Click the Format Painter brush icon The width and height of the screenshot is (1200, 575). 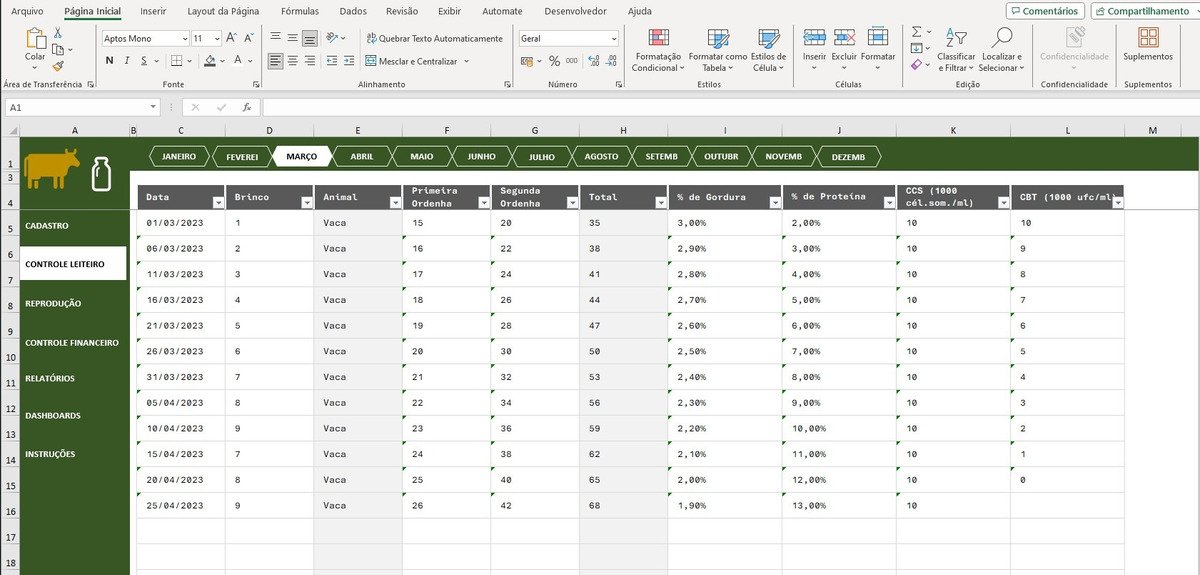[58, 65]
